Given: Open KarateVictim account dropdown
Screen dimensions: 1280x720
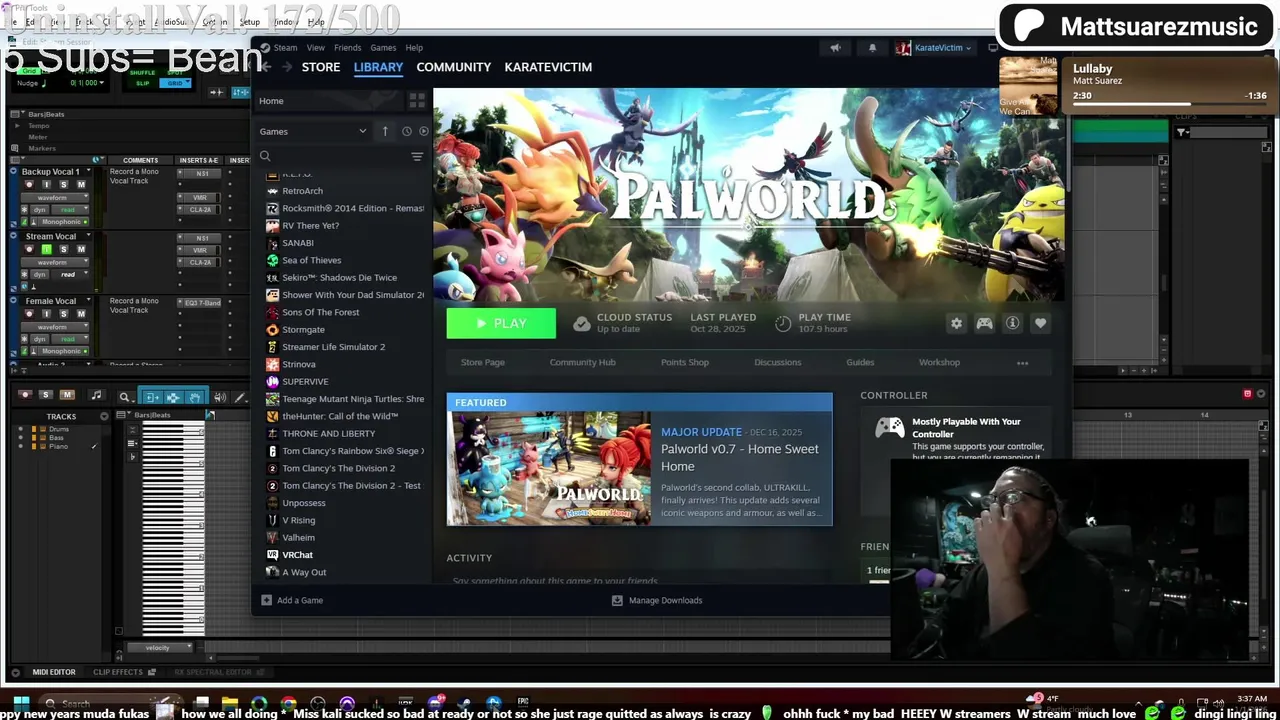Looking at the screenshot, I should point(933,47).
